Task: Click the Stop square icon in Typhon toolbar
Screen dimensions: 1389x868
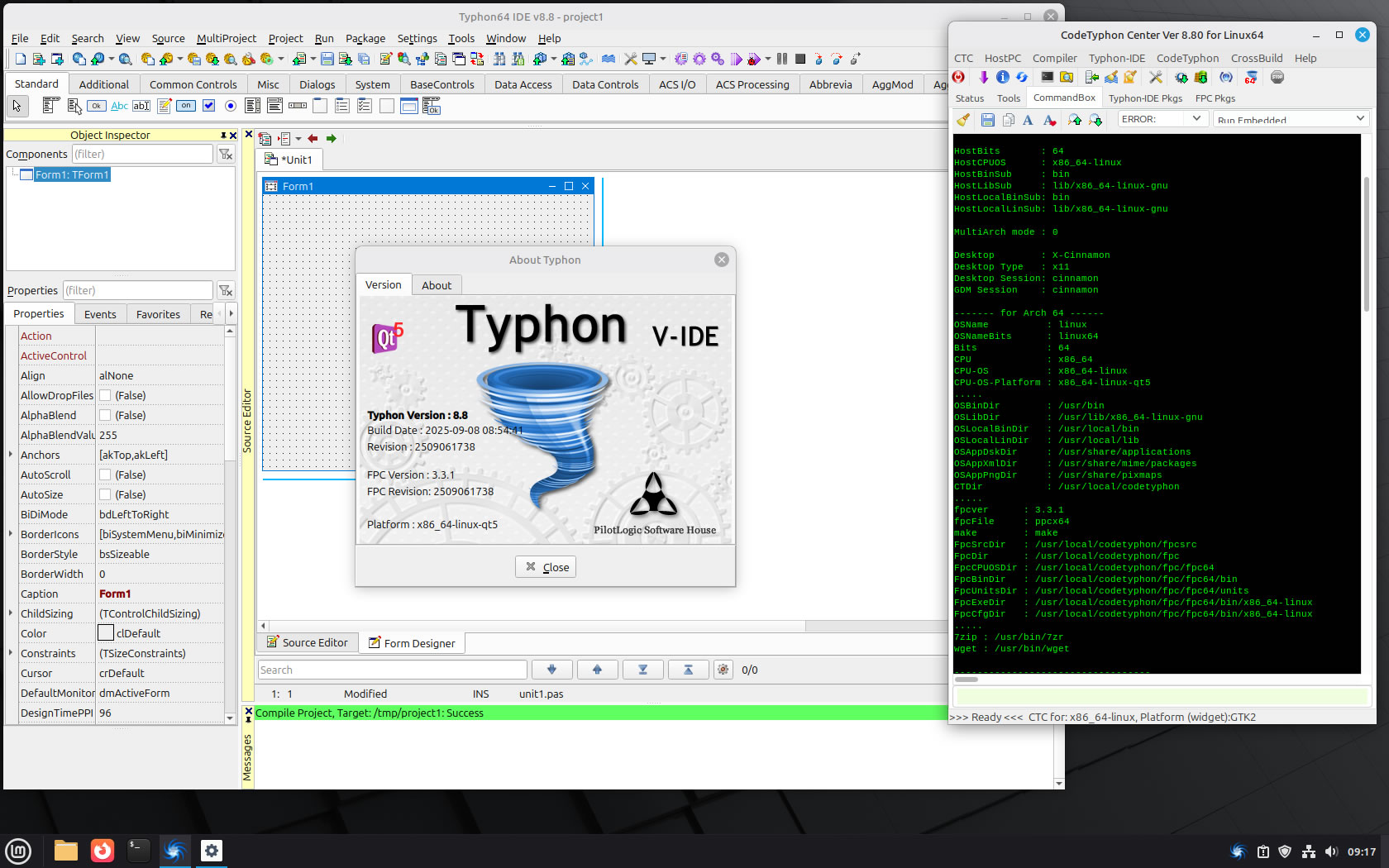Action: pyautogui.click(x=800, y=59)
